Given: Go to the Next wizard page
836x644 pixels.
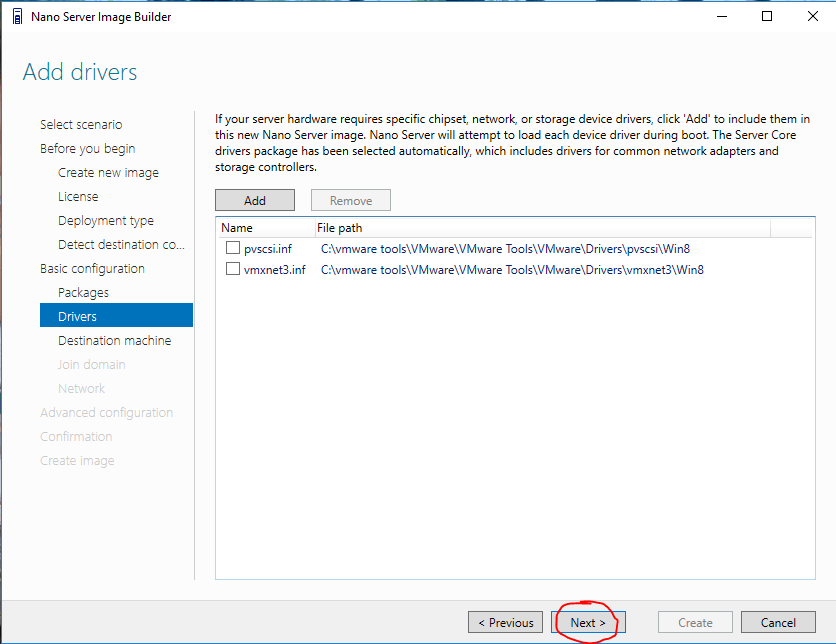Looking at the screenshot, I should 588,622.
